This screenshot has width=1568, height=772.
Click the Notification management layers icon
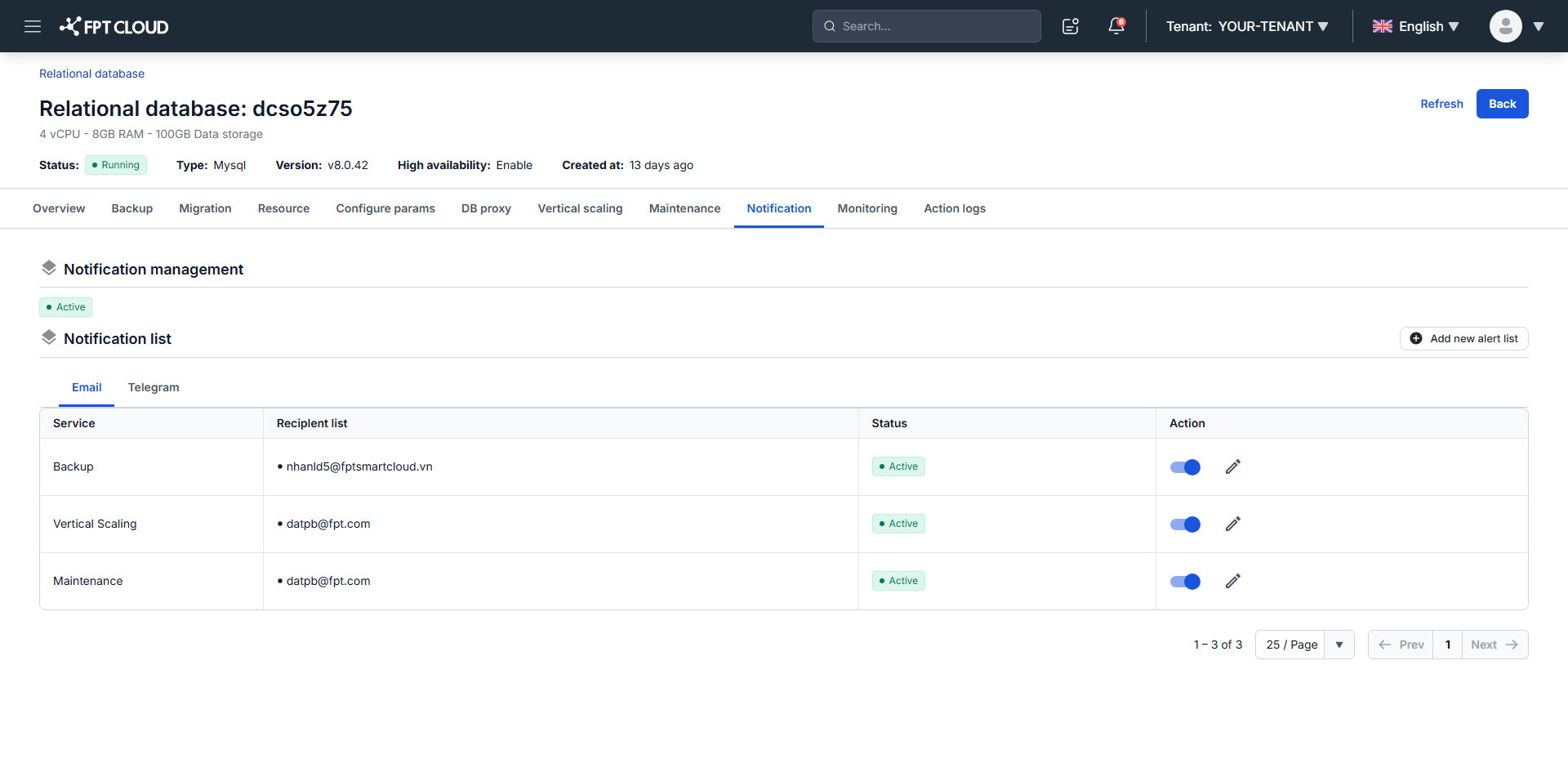pos(49,268)
